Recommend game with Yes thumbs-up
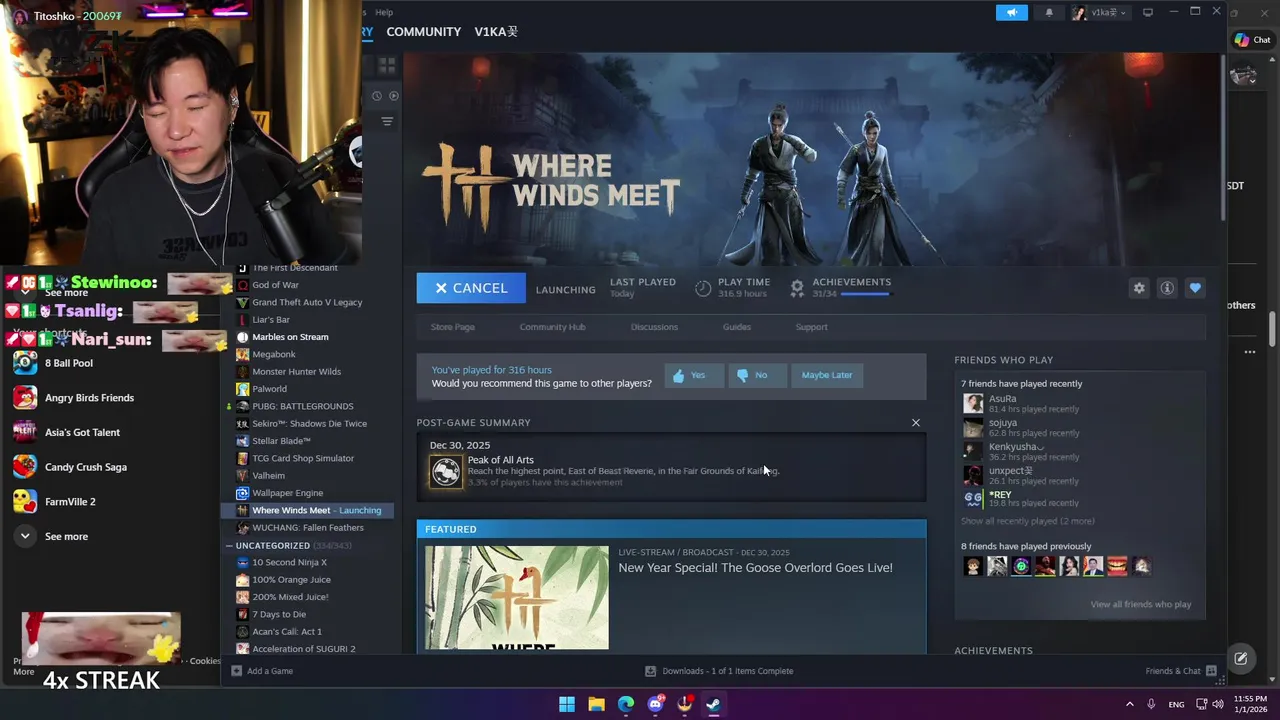 (x=692, y=375)
